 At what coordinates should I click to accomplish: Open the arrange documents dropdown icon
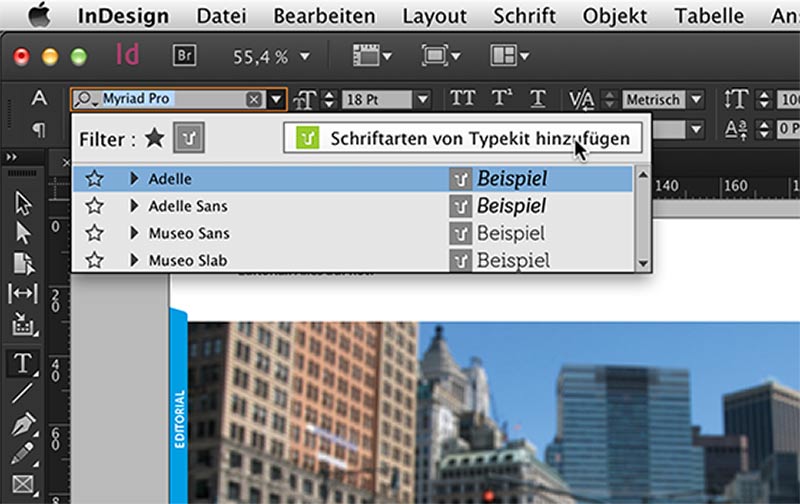509,55
